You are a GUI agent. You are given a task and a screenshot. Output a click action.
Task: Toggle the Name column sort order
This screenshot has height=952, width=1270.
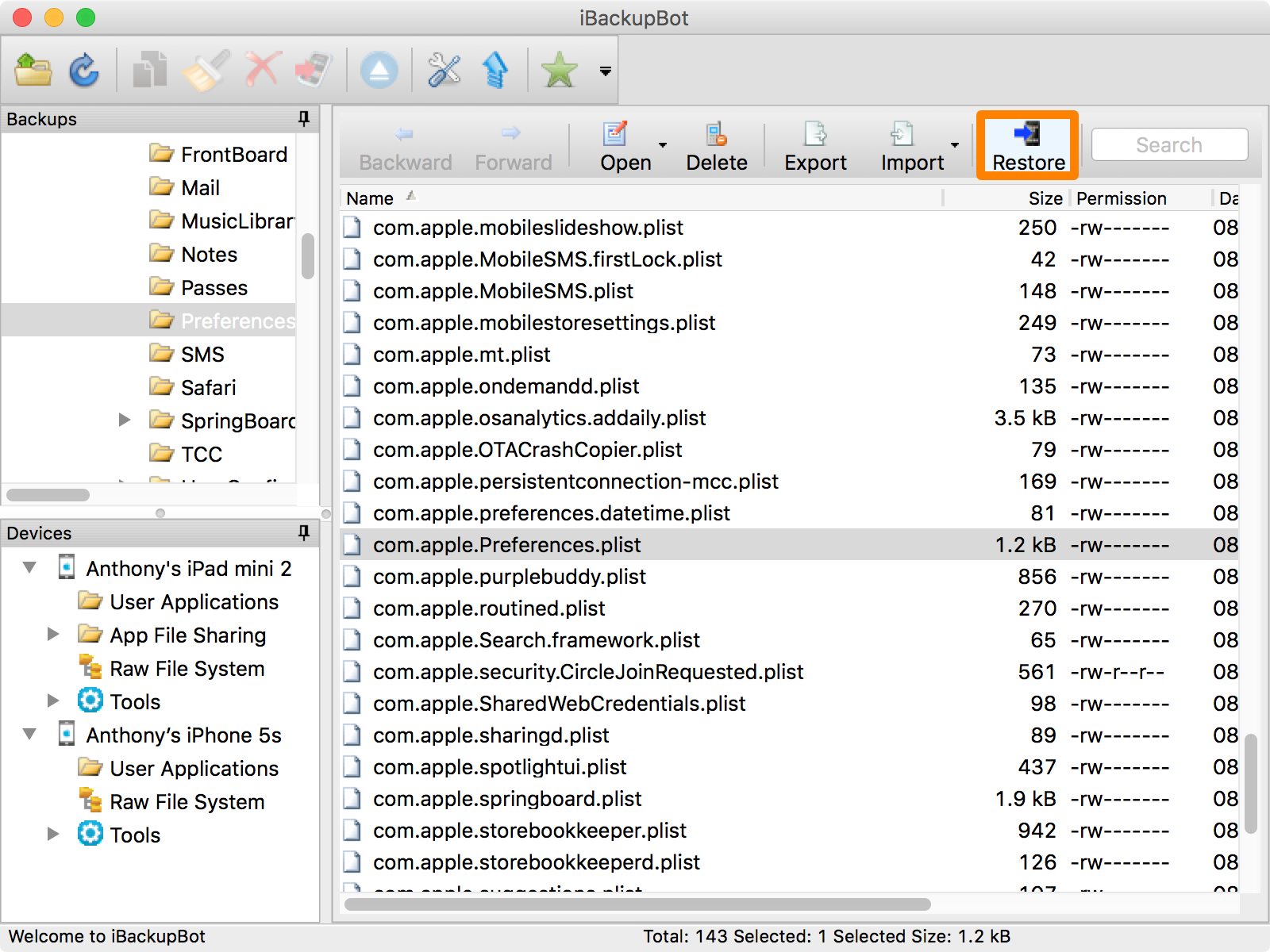(370, 198)
